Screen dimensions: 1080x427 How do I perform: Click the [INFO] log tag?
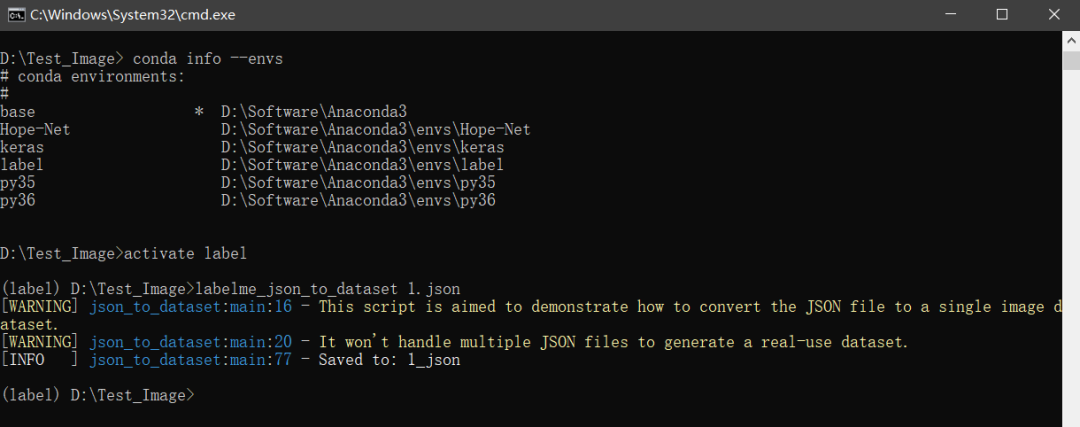(40, 360)
